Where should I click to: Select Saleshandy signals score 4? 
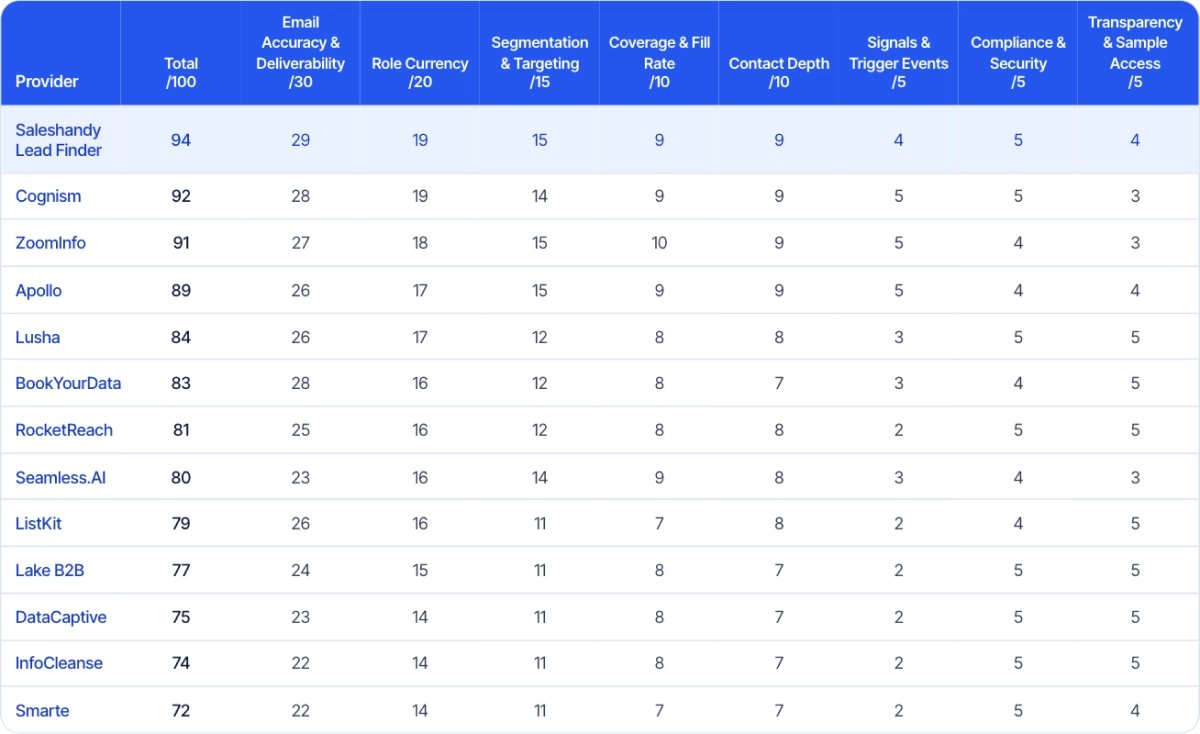tap(899, 140)
